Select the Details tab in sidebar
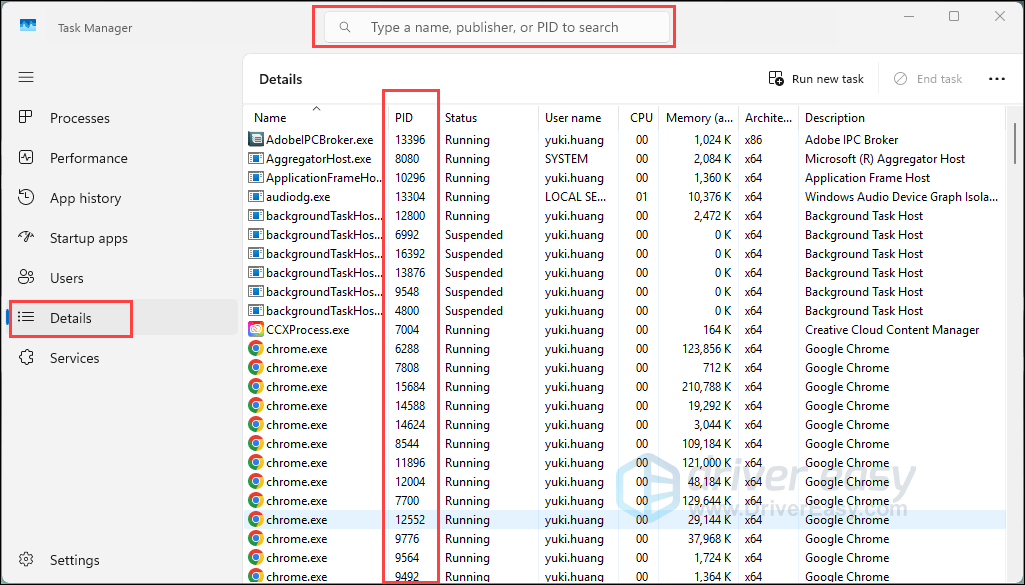Image resolution: width=1025 pixels, height=585 pixels. 70,318
